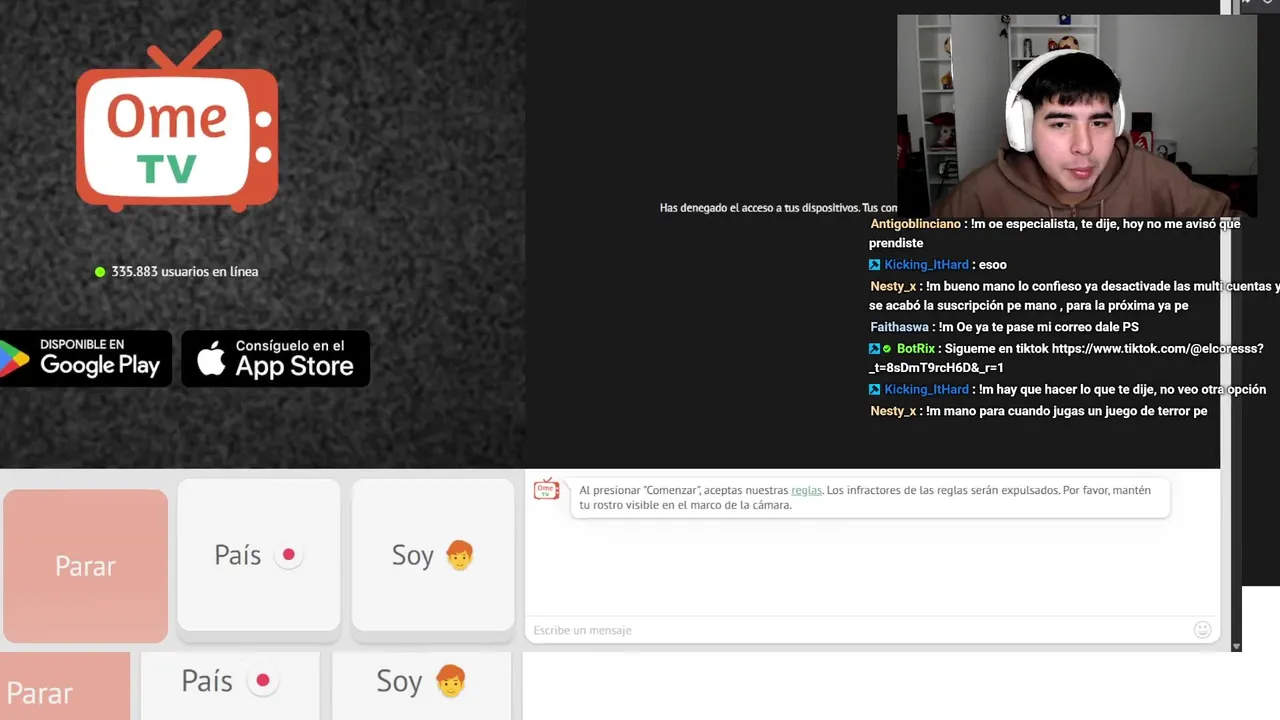Screen dimensions: 1280x720
Task: Open the emoji picker smiley icon
Action: (x=1203, y=630)
